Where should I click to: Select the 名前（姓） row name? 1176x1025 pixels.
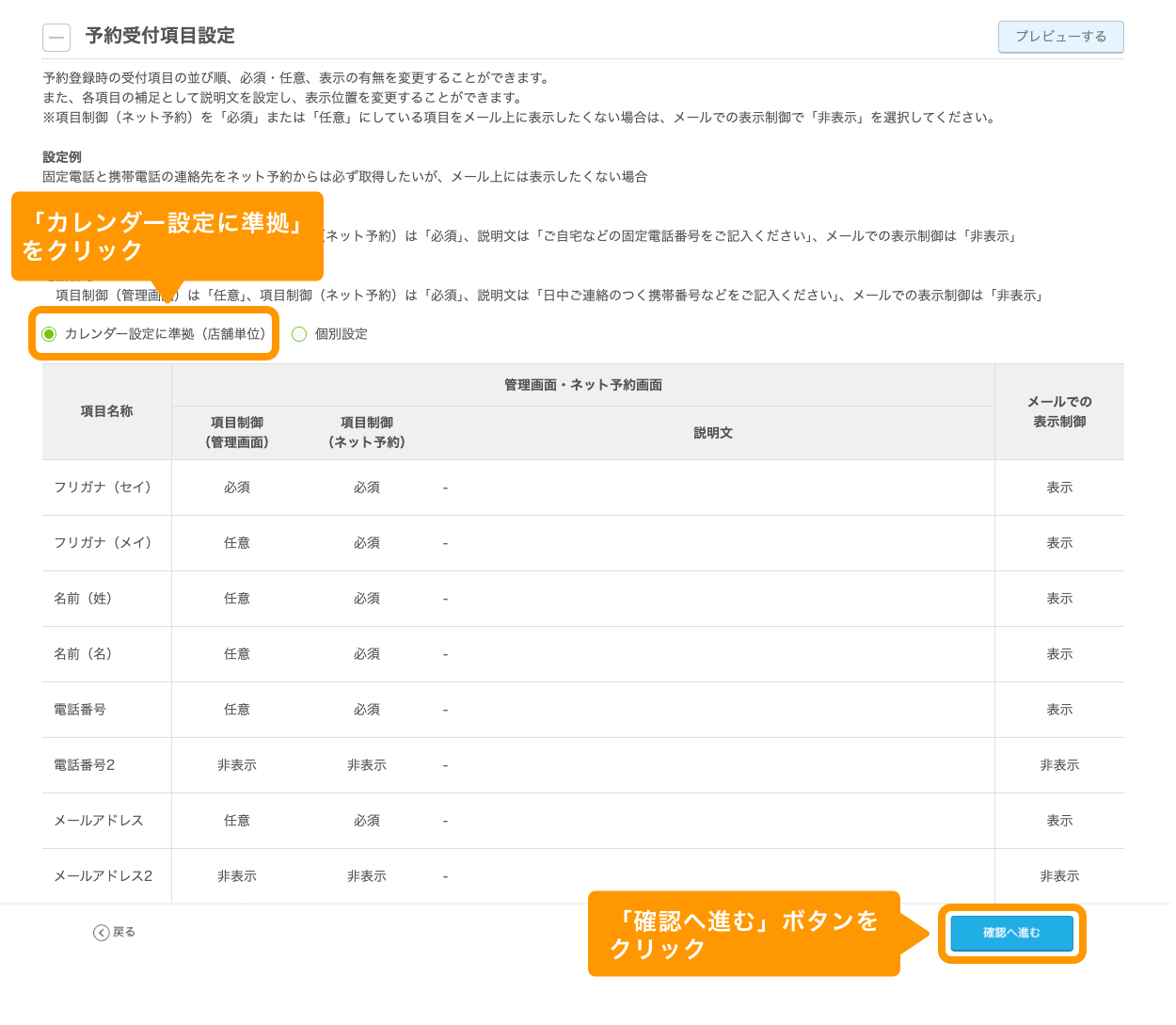coord(83,599)
